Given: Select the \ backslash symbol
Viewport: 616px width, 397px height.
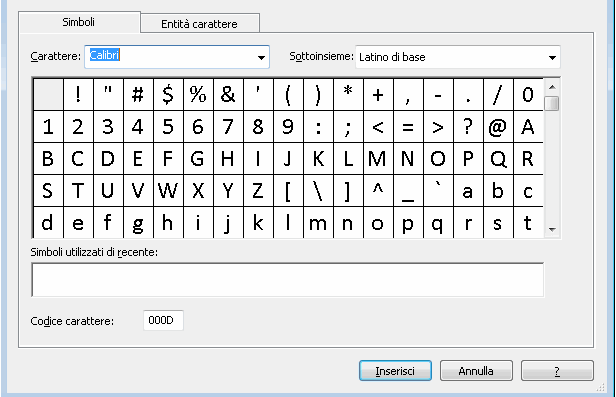Looking at the screenshot, I should [318, 191].
